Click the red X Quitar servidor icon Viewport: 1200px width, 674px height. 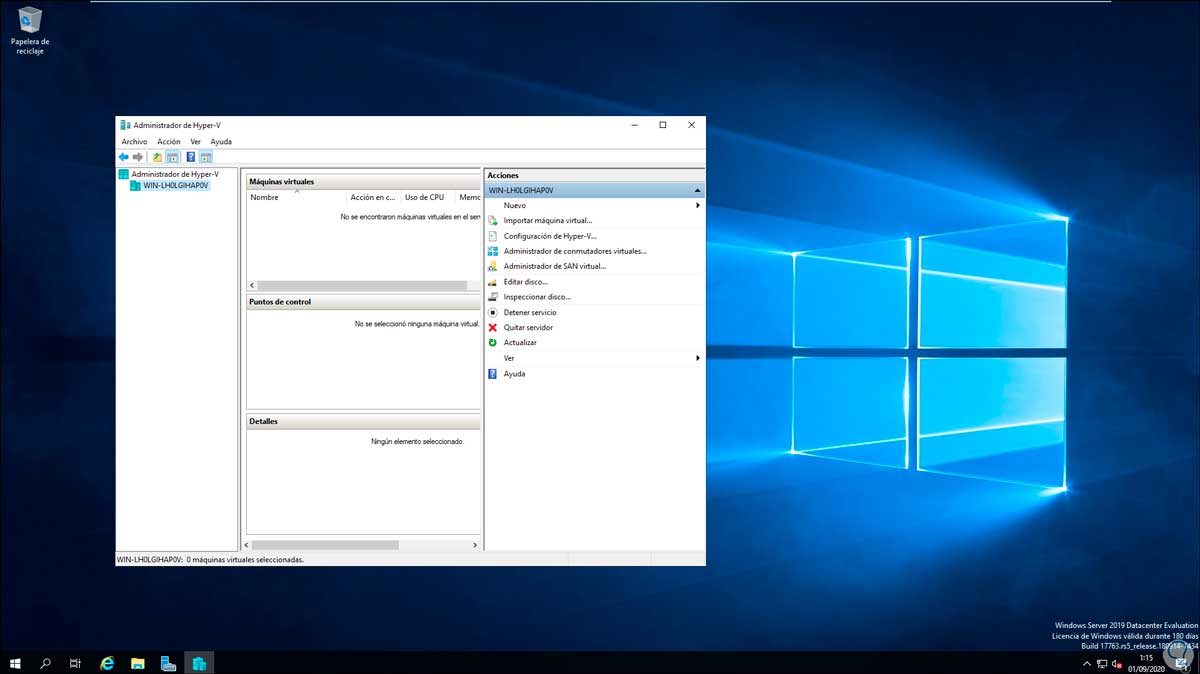tap(492, 328)
